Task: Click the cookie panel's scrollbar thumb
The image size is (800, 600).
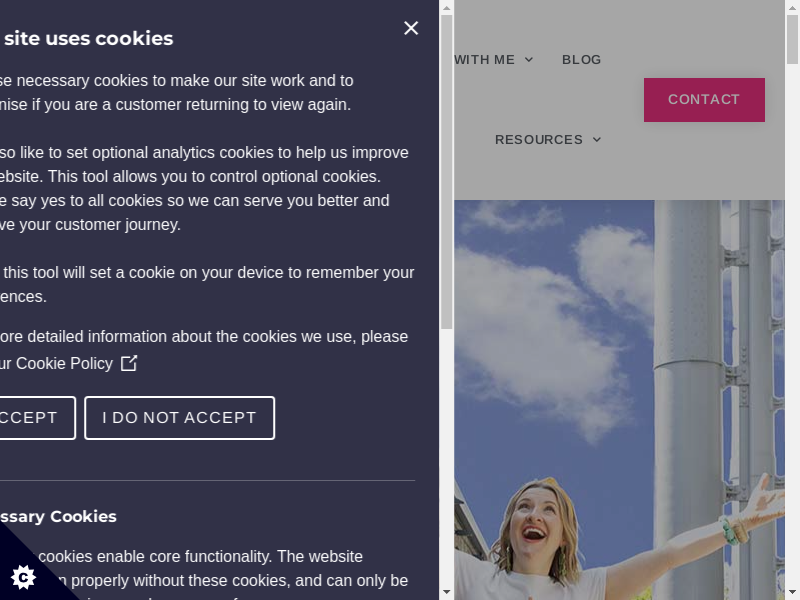Action: pyautogui.click(x=447, y=170)
